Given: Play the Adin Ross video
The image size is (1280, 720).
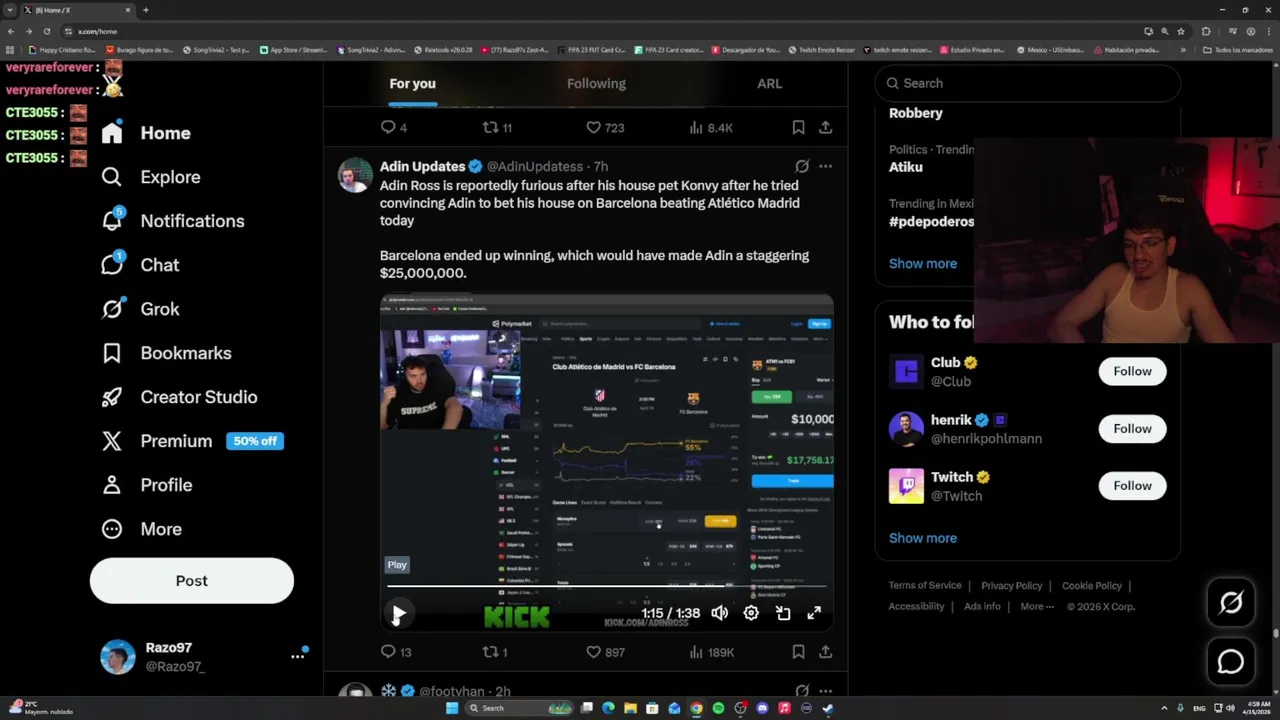Looking at the screenshot, I should click(x=398, y=614).
